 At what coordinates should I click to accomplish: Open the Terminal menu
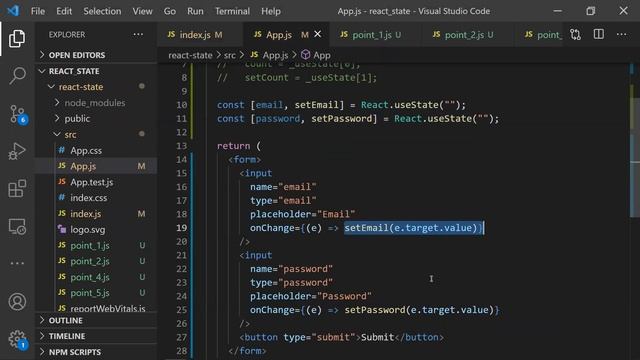[232, 11]
